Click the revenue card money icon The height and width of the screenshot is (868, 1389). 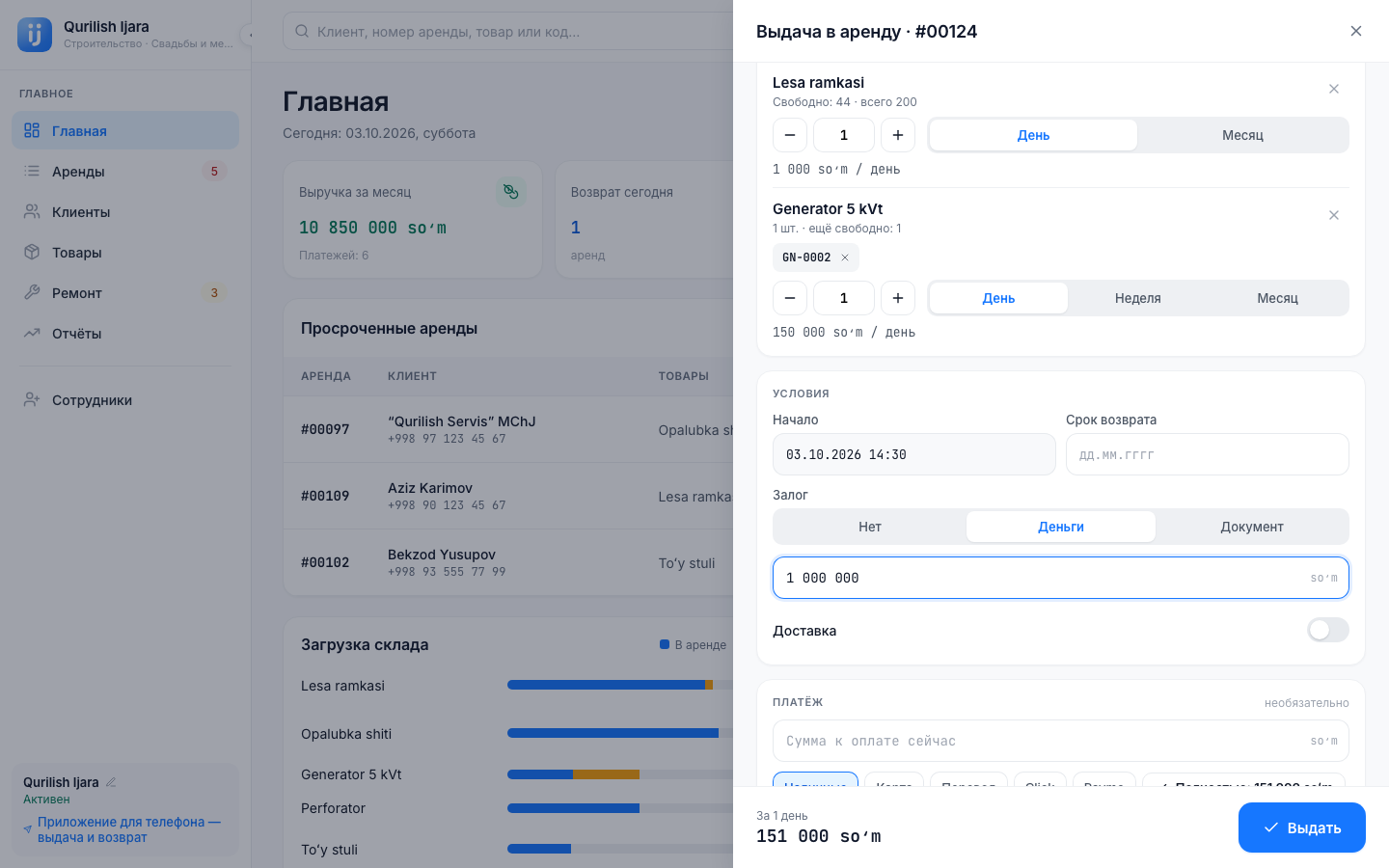tap(511, 192)
